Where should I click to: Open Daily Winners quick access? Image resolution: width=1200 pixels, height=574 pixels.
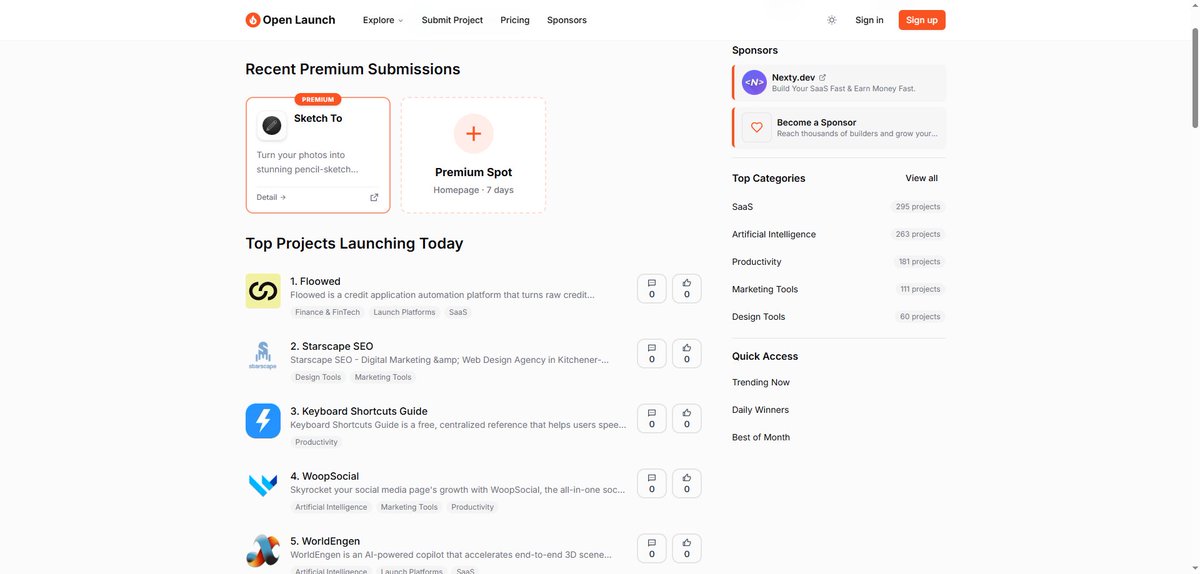coord(760,410)
